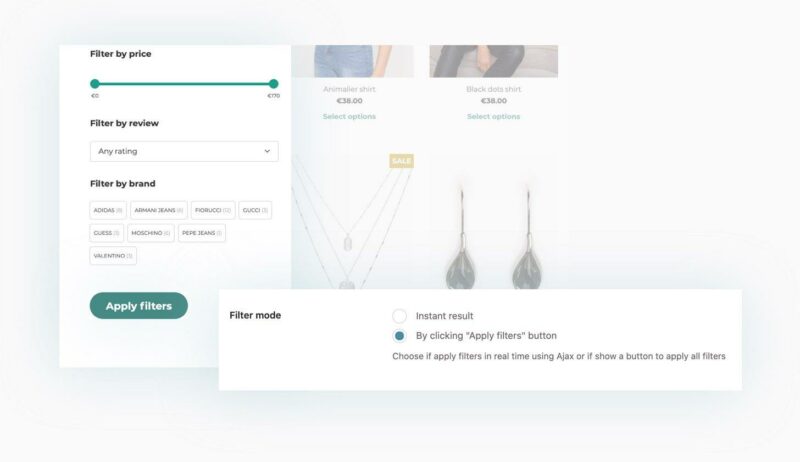
Task: Filter by the MOSCHINO brand tag
Action: coord(151,233)
